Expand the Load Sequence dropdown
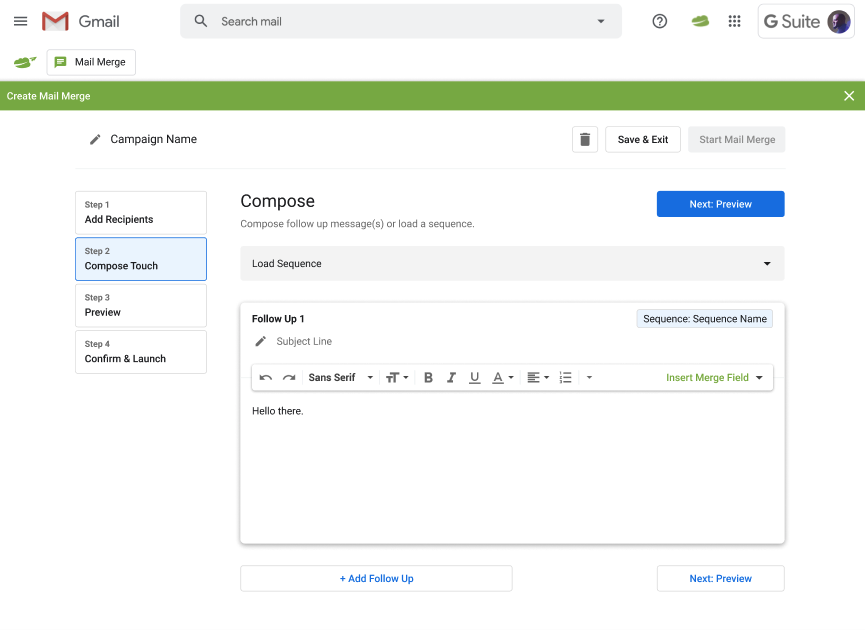 (x=512, y=264)
